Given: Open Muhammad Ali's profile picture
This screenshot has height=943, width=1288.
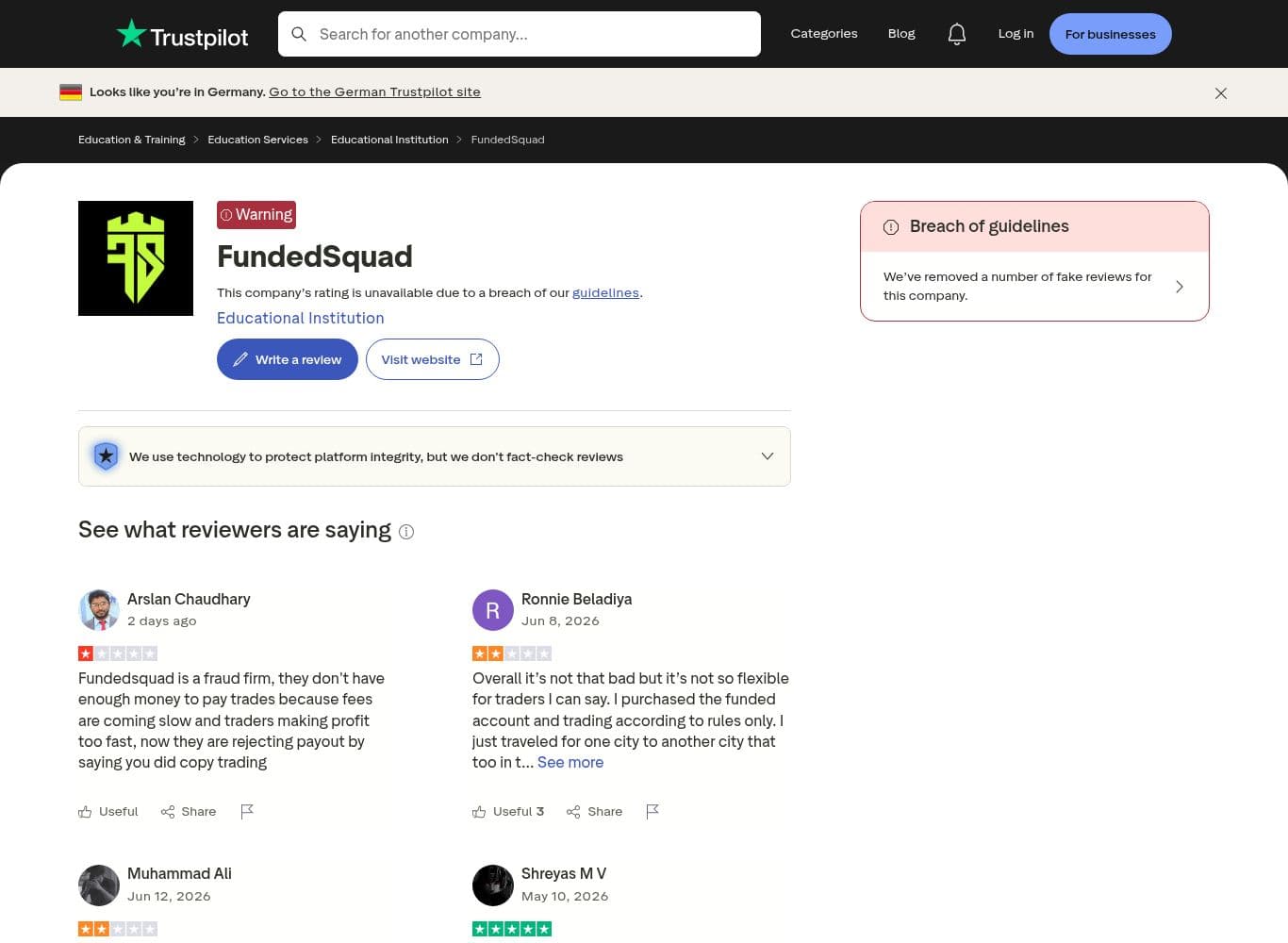Looking at the screenshot, I should (x=99, y=885).
